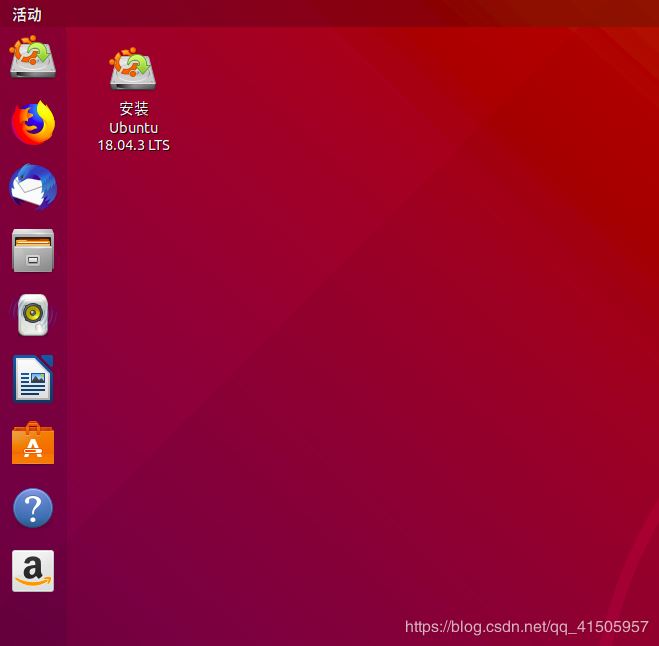
Task: Click empty space on top bar
Action: [x=350, y=14]
